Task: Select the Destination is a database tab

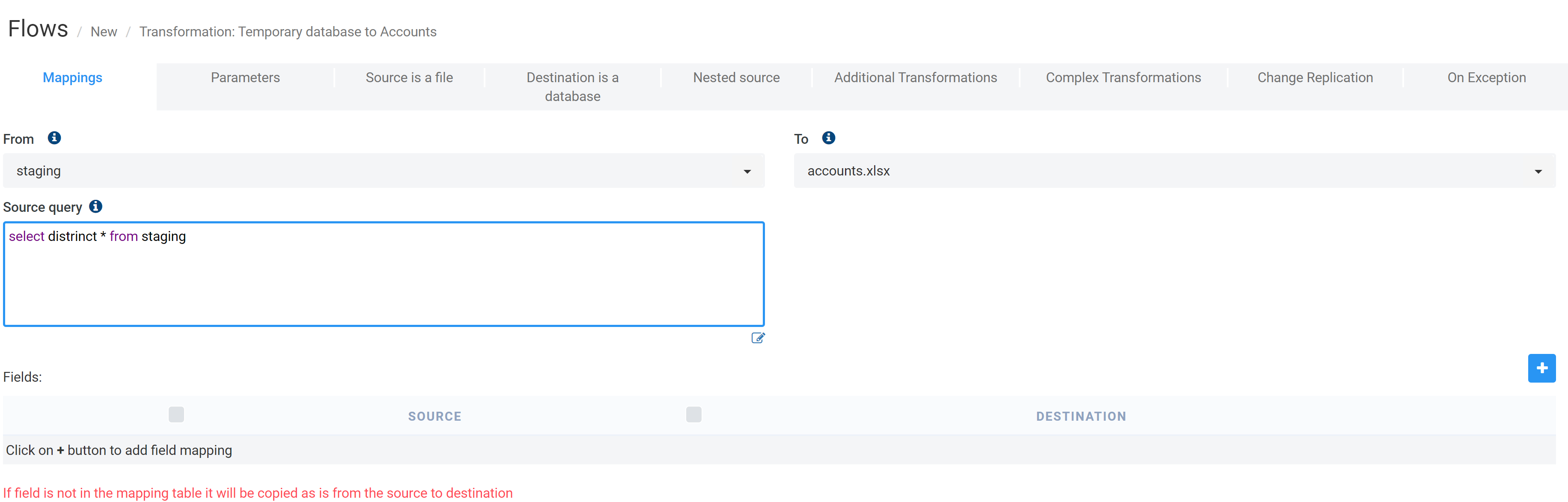Action: pos(572,86)
